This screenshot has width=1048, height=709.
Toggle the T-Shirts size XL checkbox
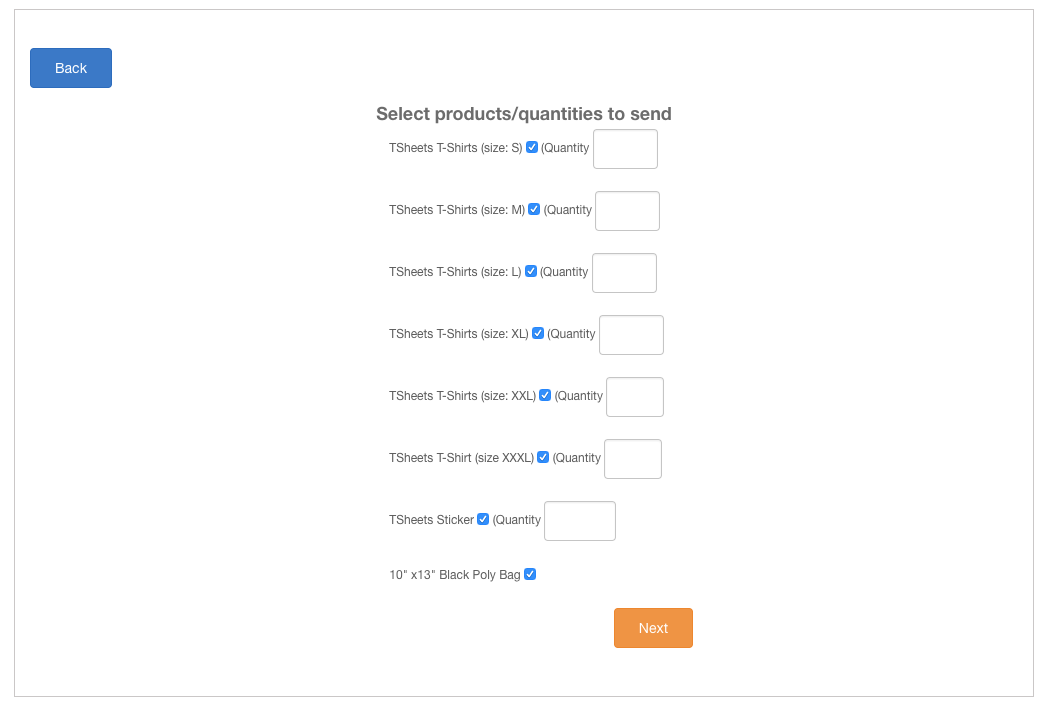click(538, 333)
